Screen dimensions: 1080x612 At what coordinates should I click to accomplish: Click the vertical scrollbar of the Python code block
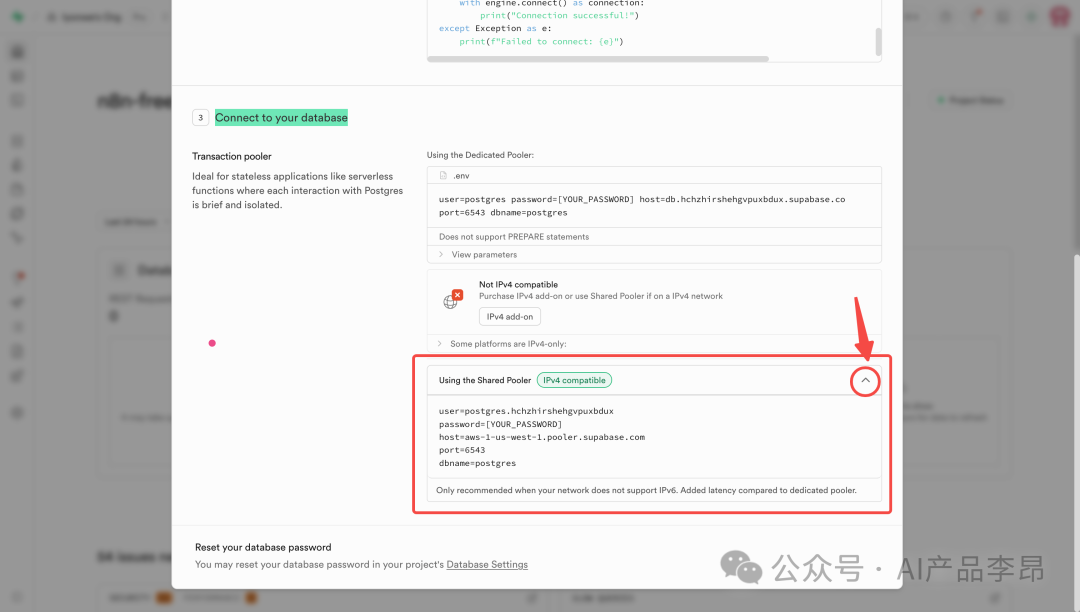click(878, 41)
